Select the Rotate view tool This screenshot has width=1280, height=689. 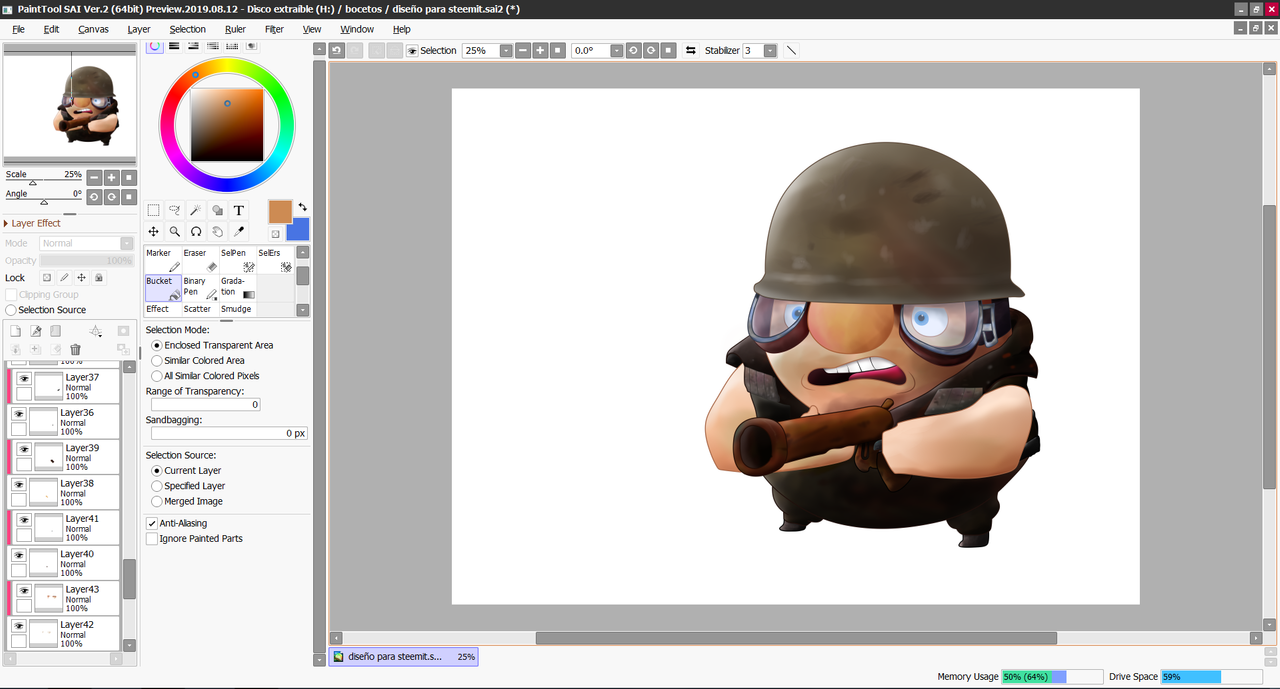(x=196, y=231)
